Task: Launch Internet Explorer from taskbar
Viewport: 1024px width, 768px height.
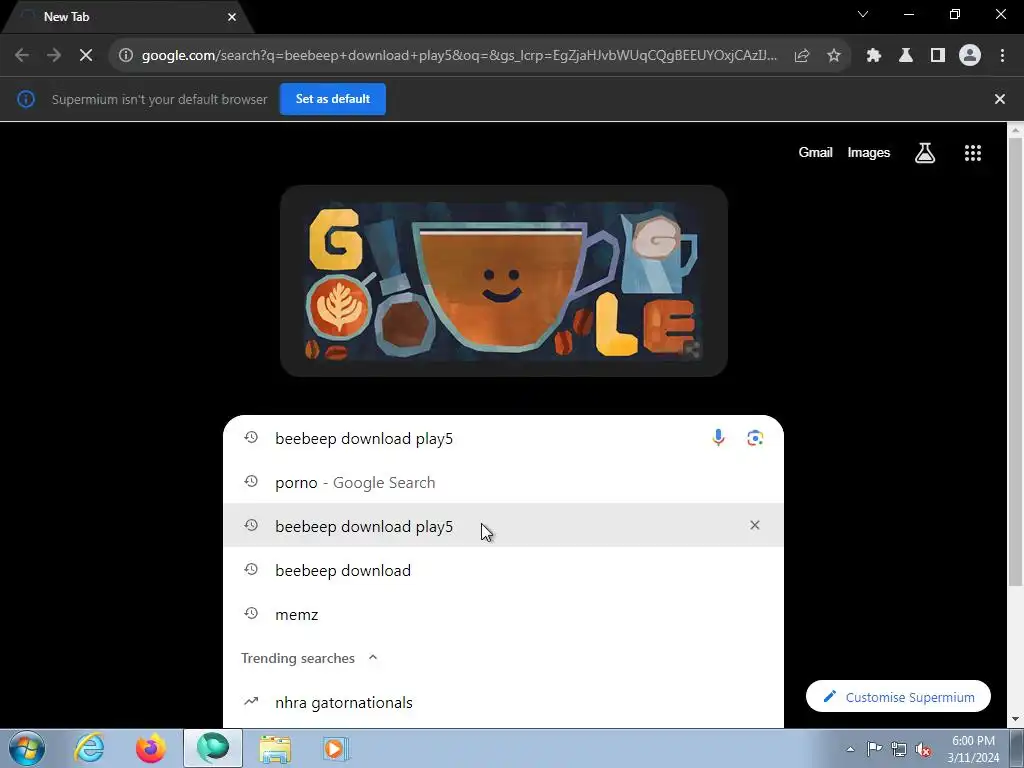Action: 89,748
